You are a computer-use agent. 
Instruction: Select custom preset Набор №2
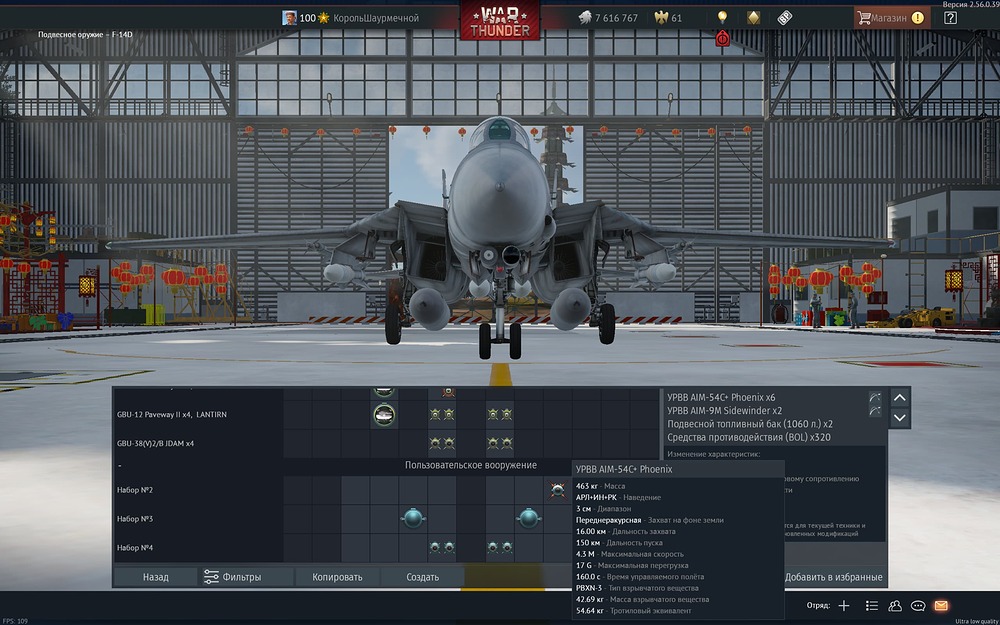(135, 490)
